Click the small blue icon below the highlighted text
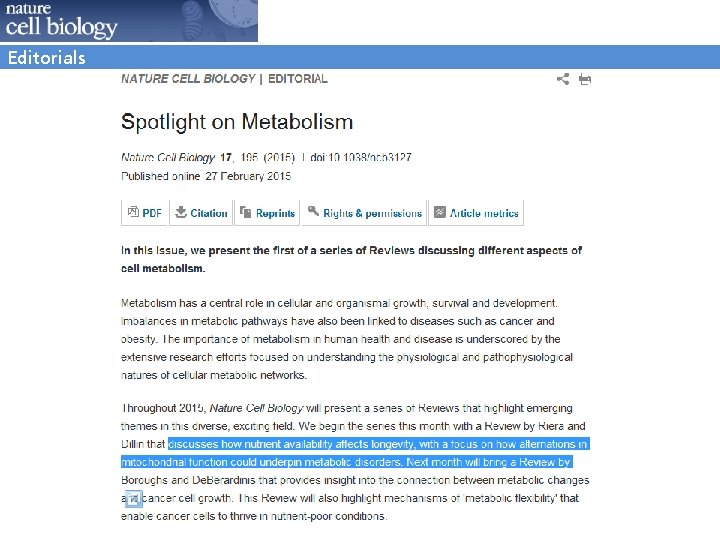The image size is (720, 540). click(133, 500)
